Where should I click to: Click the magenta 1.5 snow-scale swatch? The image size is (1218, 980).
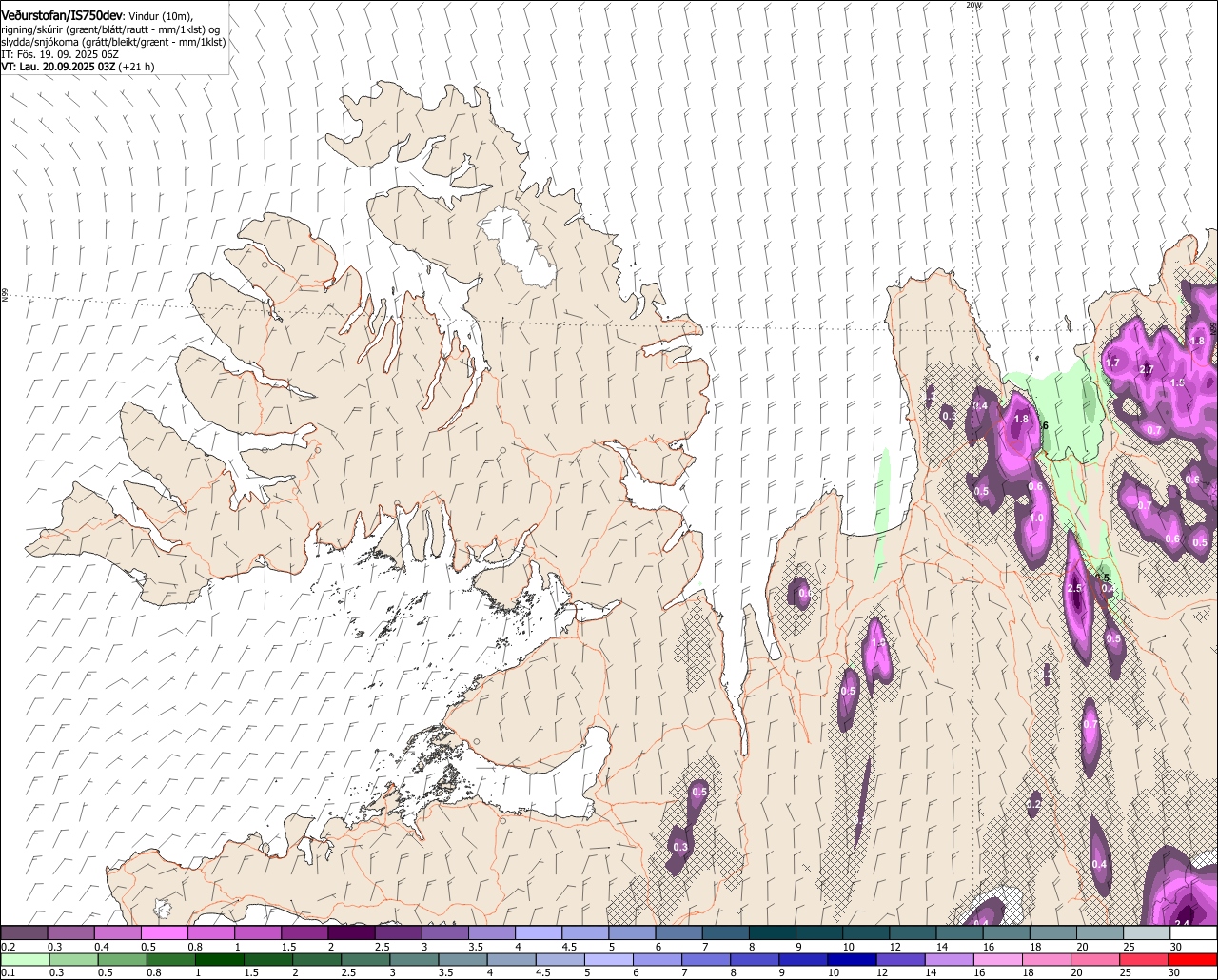click(304, 933)
